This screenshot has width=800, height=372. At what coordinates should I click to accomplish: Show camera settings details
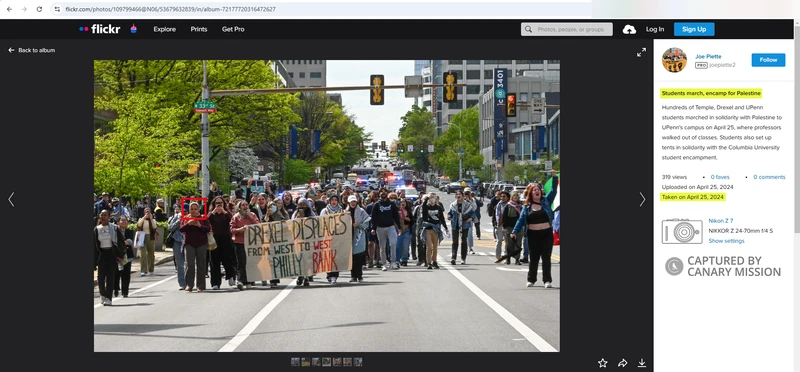726,241
